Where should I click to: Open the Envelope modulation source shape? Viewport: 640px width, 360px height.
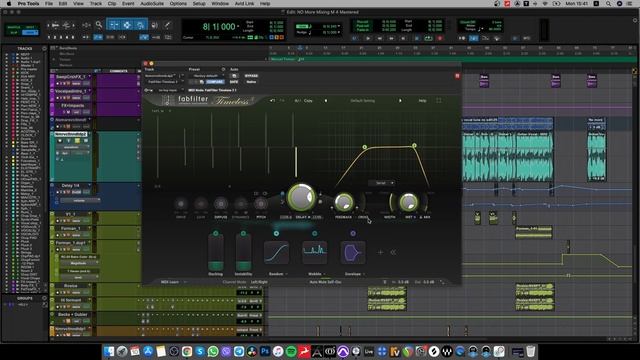coord(353,253)
